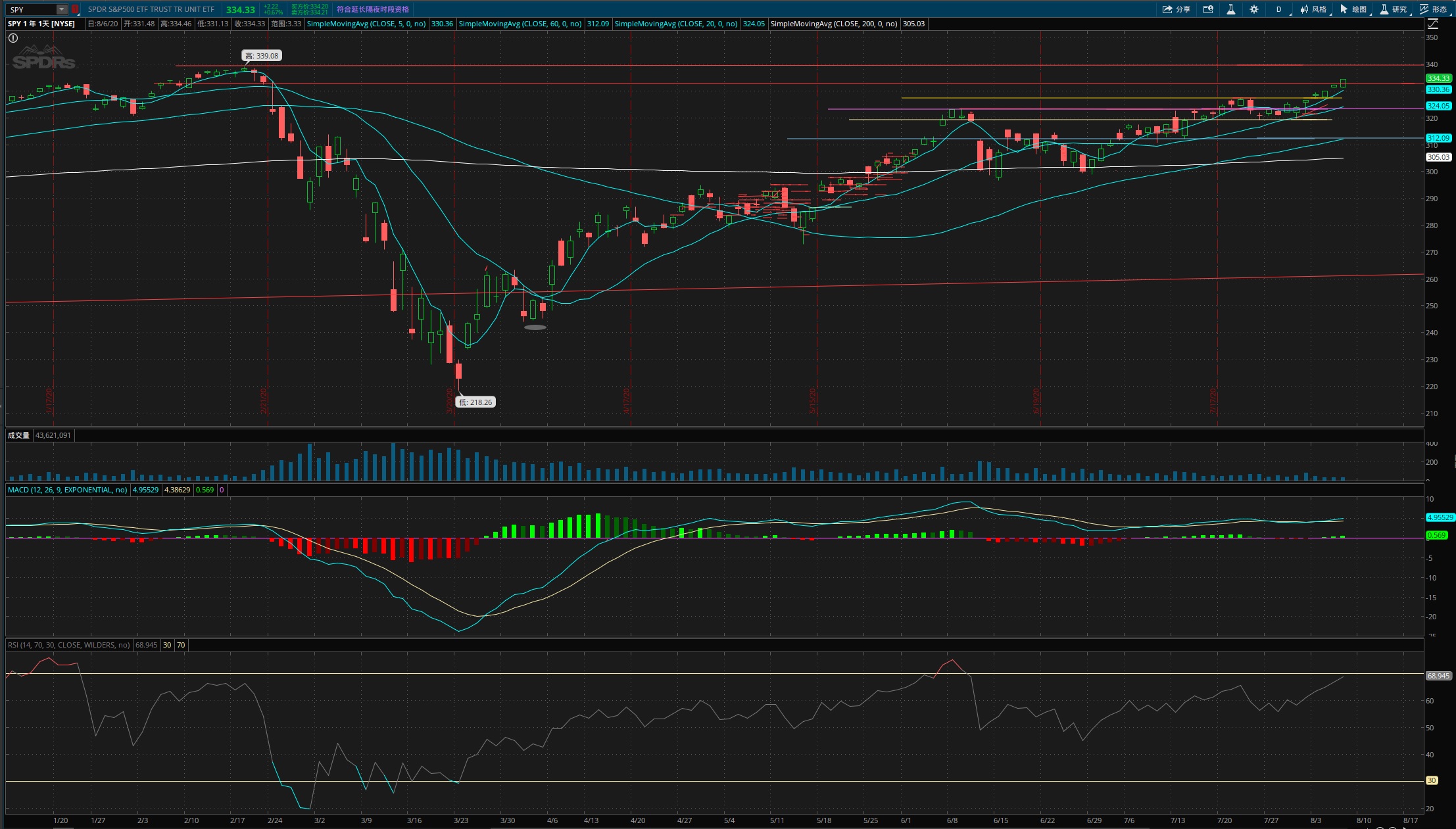Select SimpleMovingAvg (CLOSE, 5, 0, no) label
The width and height of the screenshot is (1456, 829).
pos(366,24)
